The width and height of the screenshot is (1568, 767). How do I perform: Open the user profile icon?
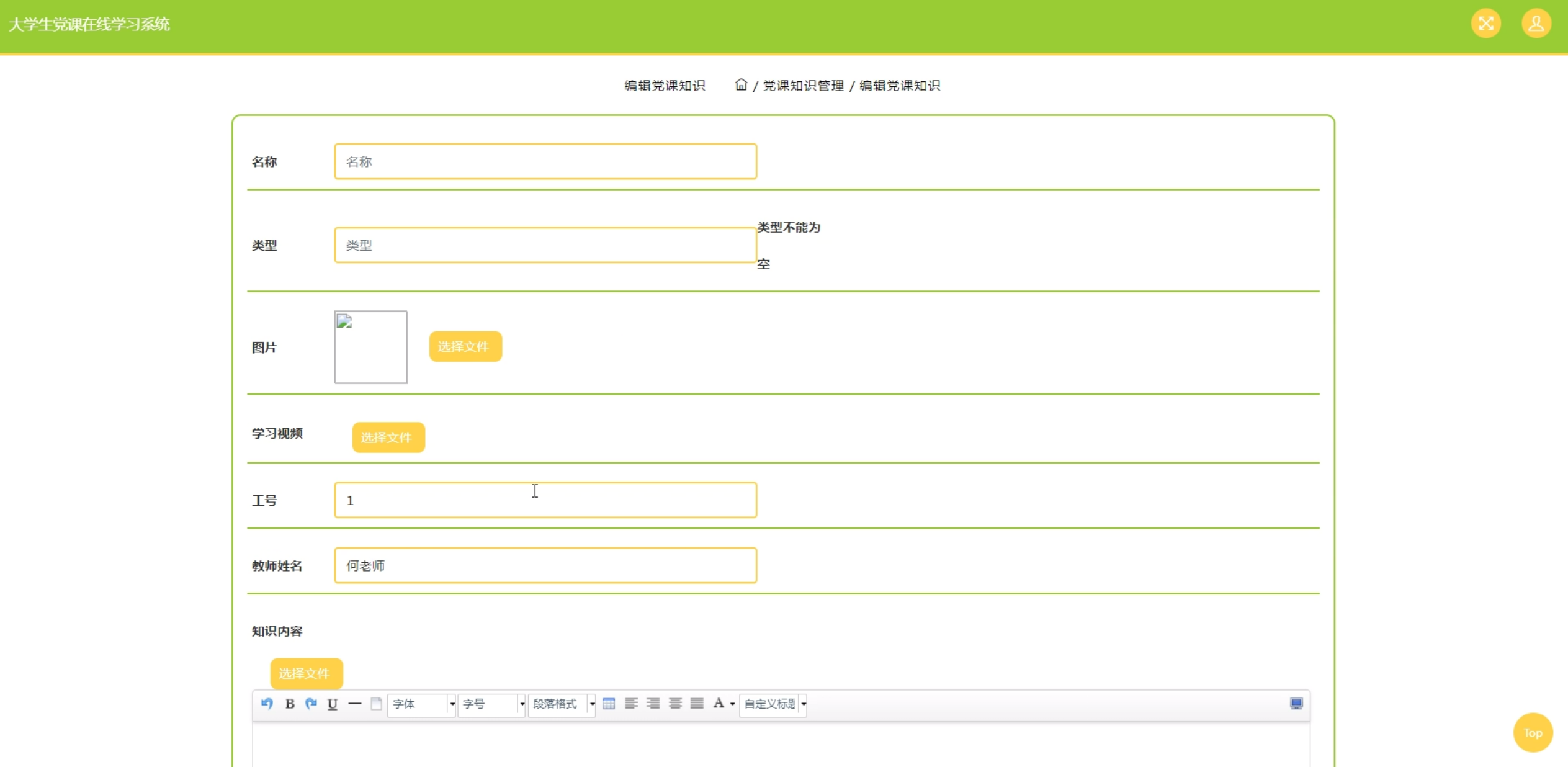point(1536,24)
